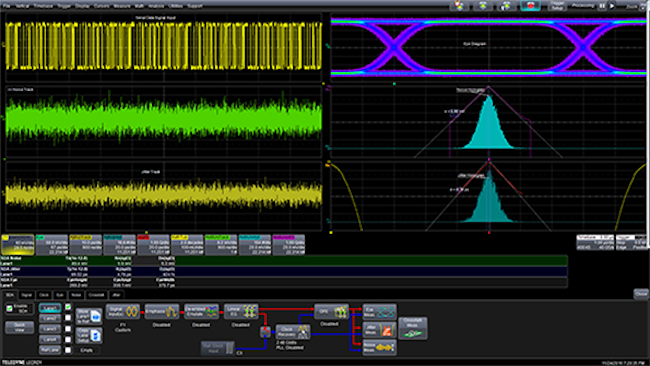Open the Eye Measure block
650x366 pixels.
379,312
